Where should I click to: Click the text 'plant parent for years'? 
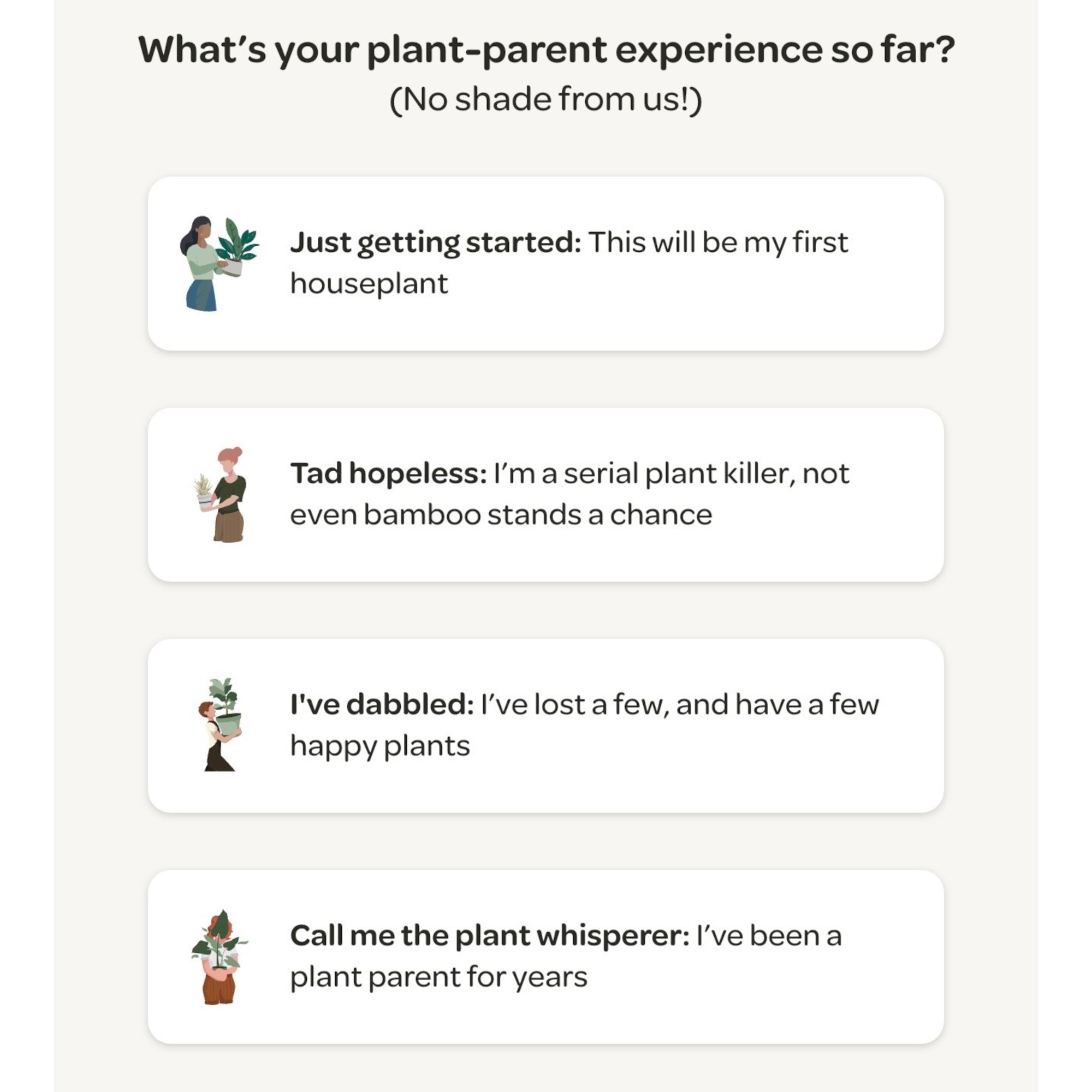pos(438,976)
